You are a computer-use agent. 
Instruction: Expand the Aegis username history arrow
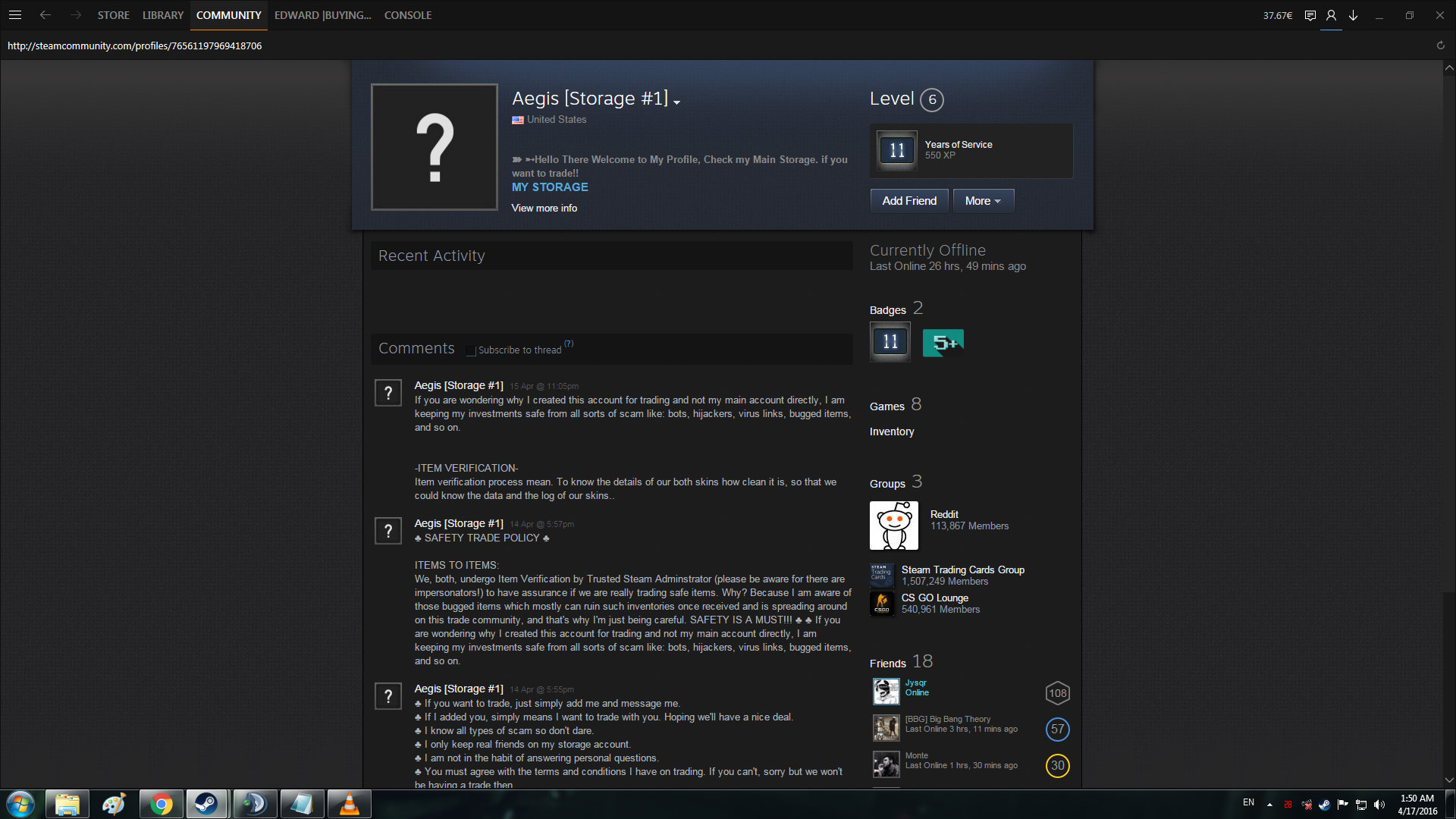pyautogui.click(x=676, y=102)
